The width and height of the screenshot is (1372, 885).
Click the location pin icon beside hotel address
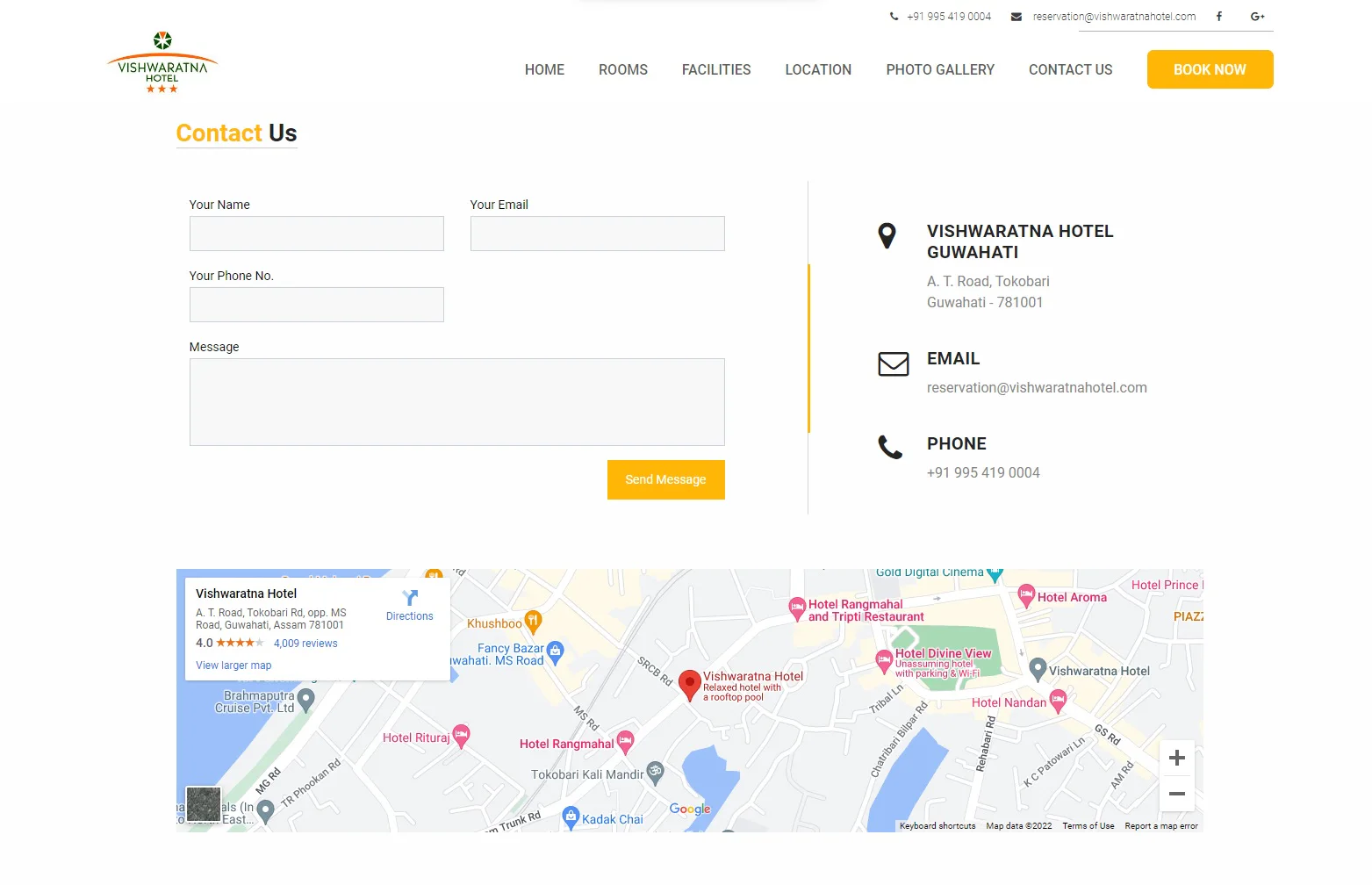pos(887,235)
